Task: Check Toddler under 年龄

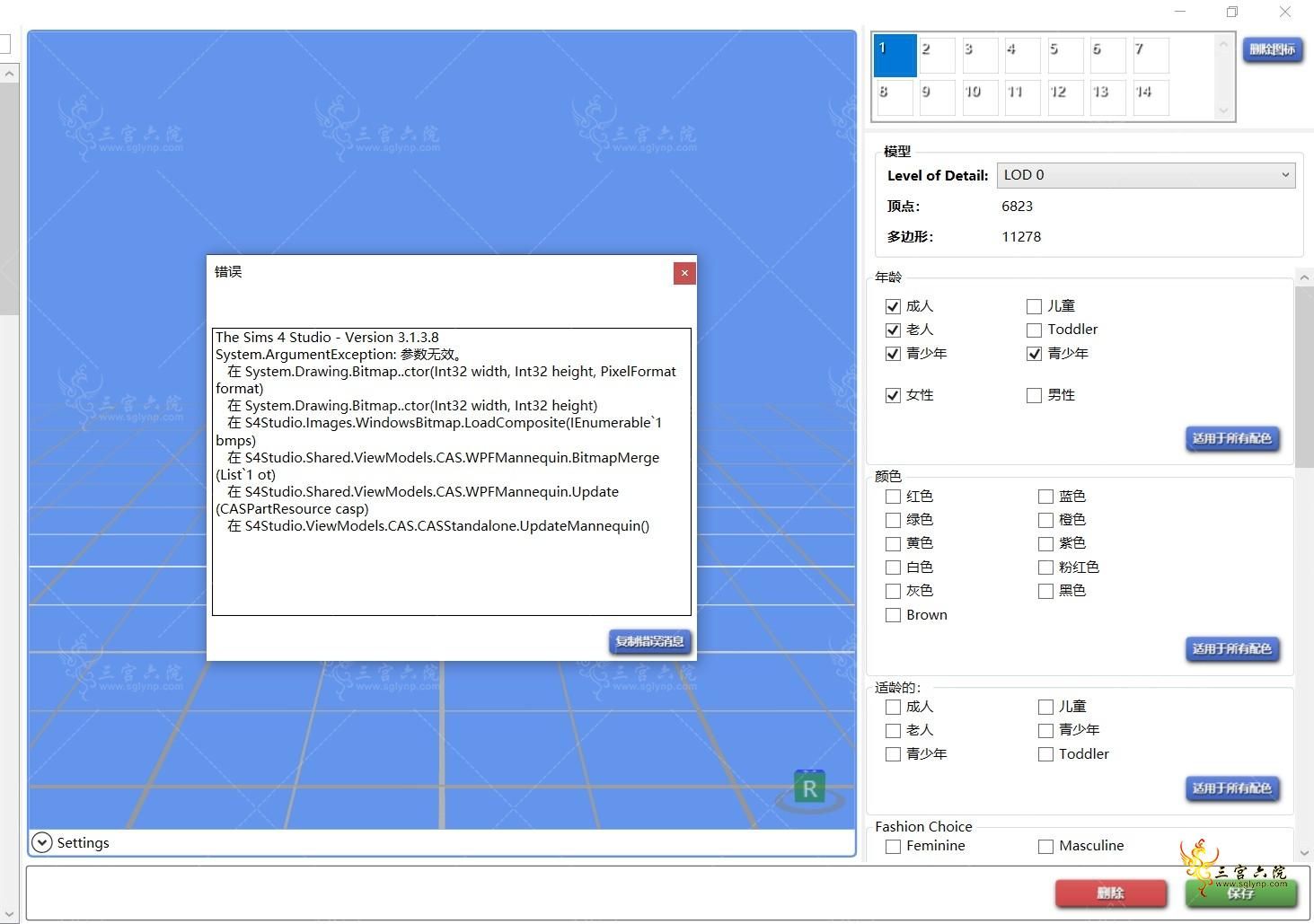Action: pos(1034,330)
